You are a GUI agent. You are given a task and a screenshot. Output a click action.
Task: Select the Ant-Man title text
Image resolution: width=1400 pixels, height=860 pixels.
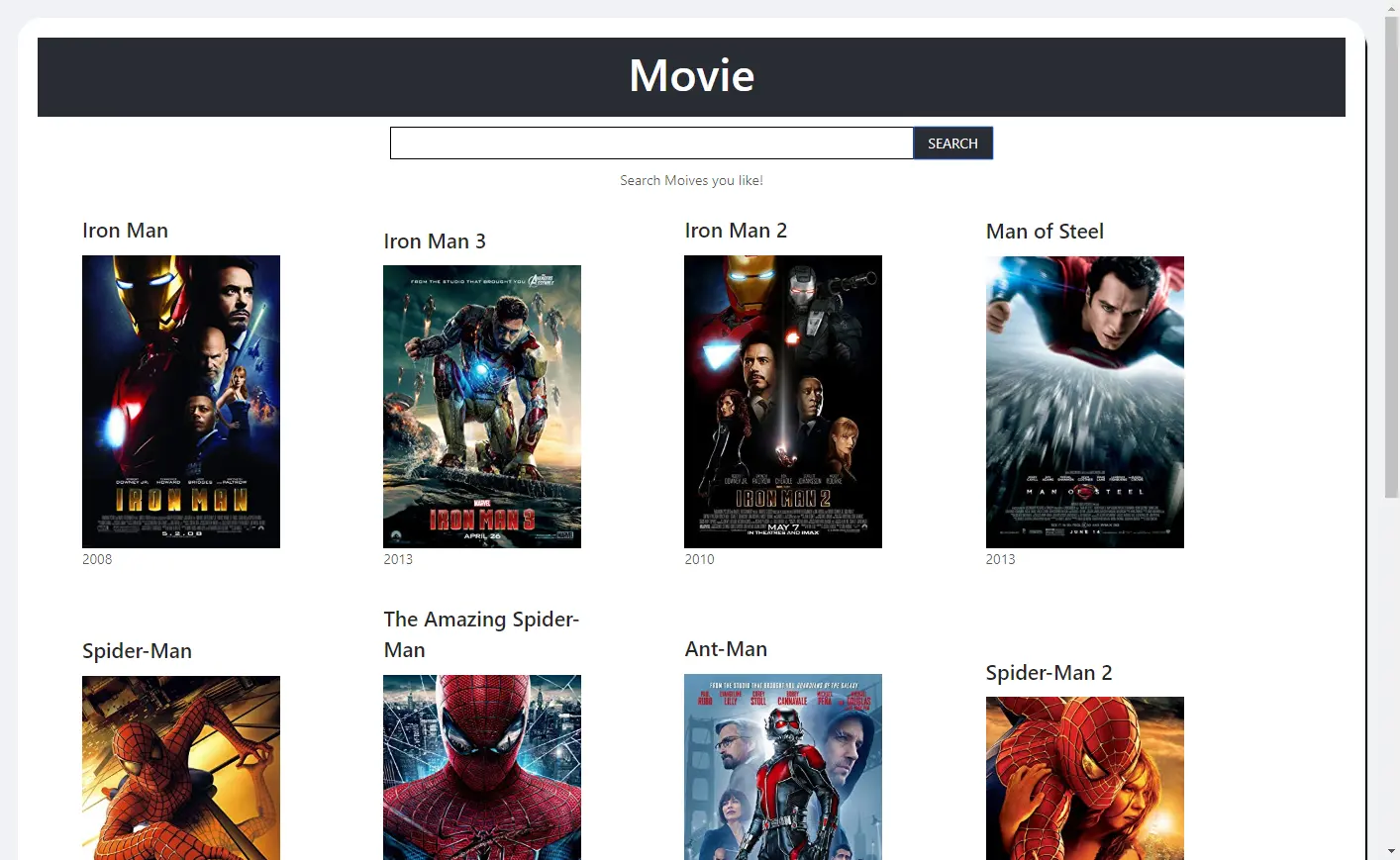pyautogui.click(x=726, y=649)
